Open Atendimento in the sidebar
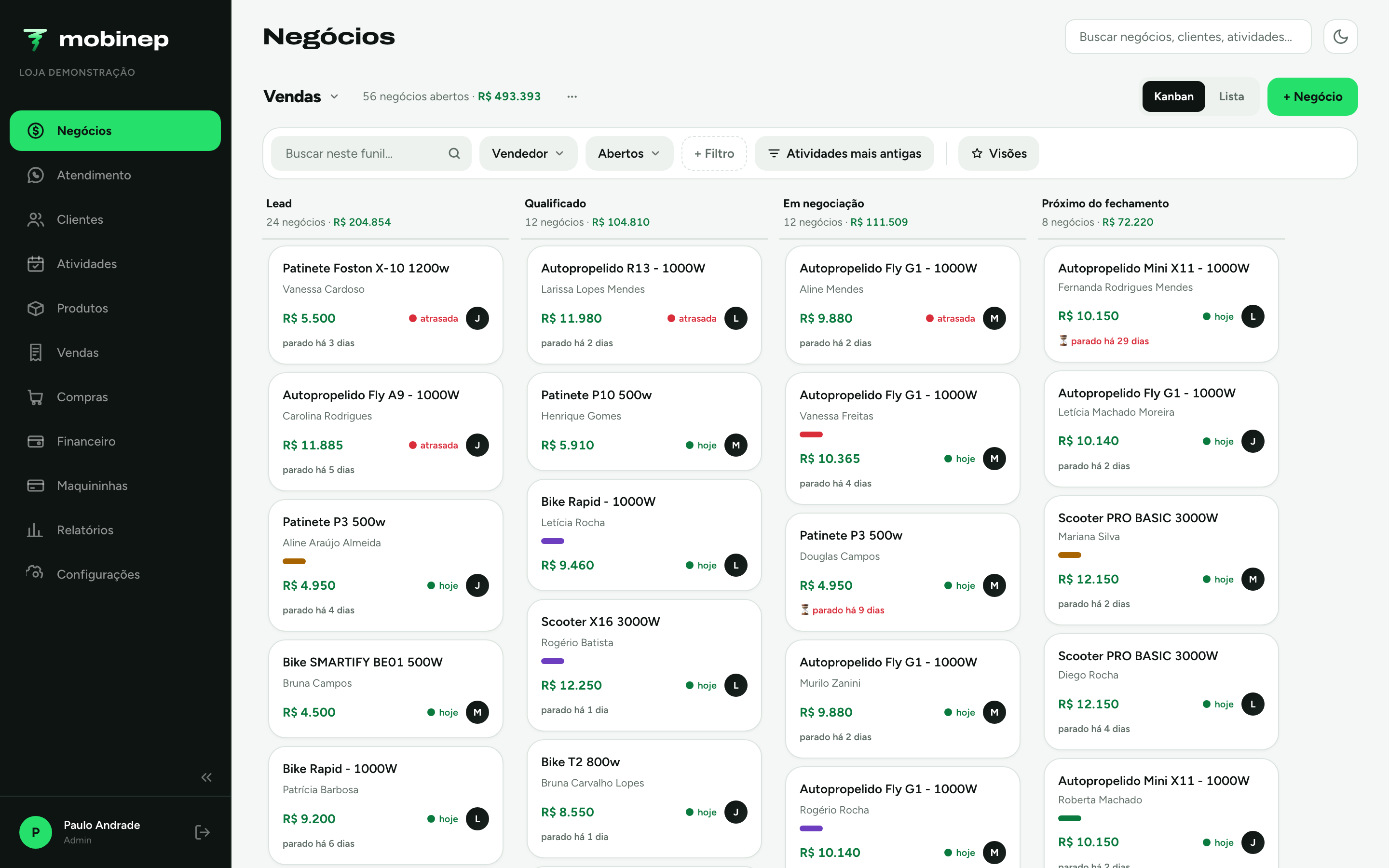This screenshot has width=1389, height=868. (x=115, y=175)
